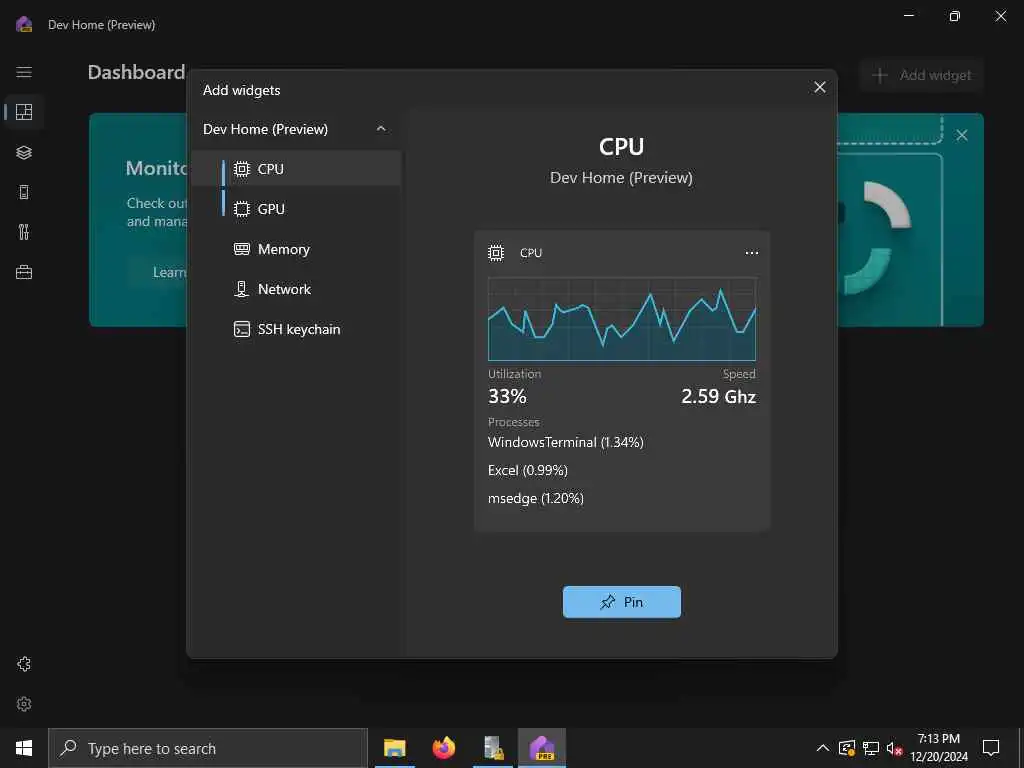
Task: Launch Firefox from the taskbar
Action: (443, 748)
